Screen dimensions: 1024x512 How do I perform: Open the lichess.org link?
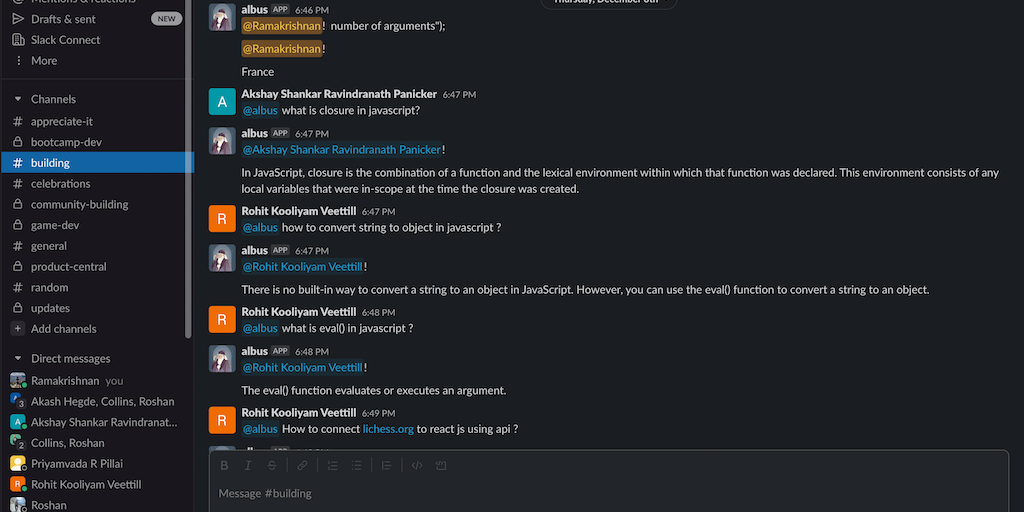388,429
